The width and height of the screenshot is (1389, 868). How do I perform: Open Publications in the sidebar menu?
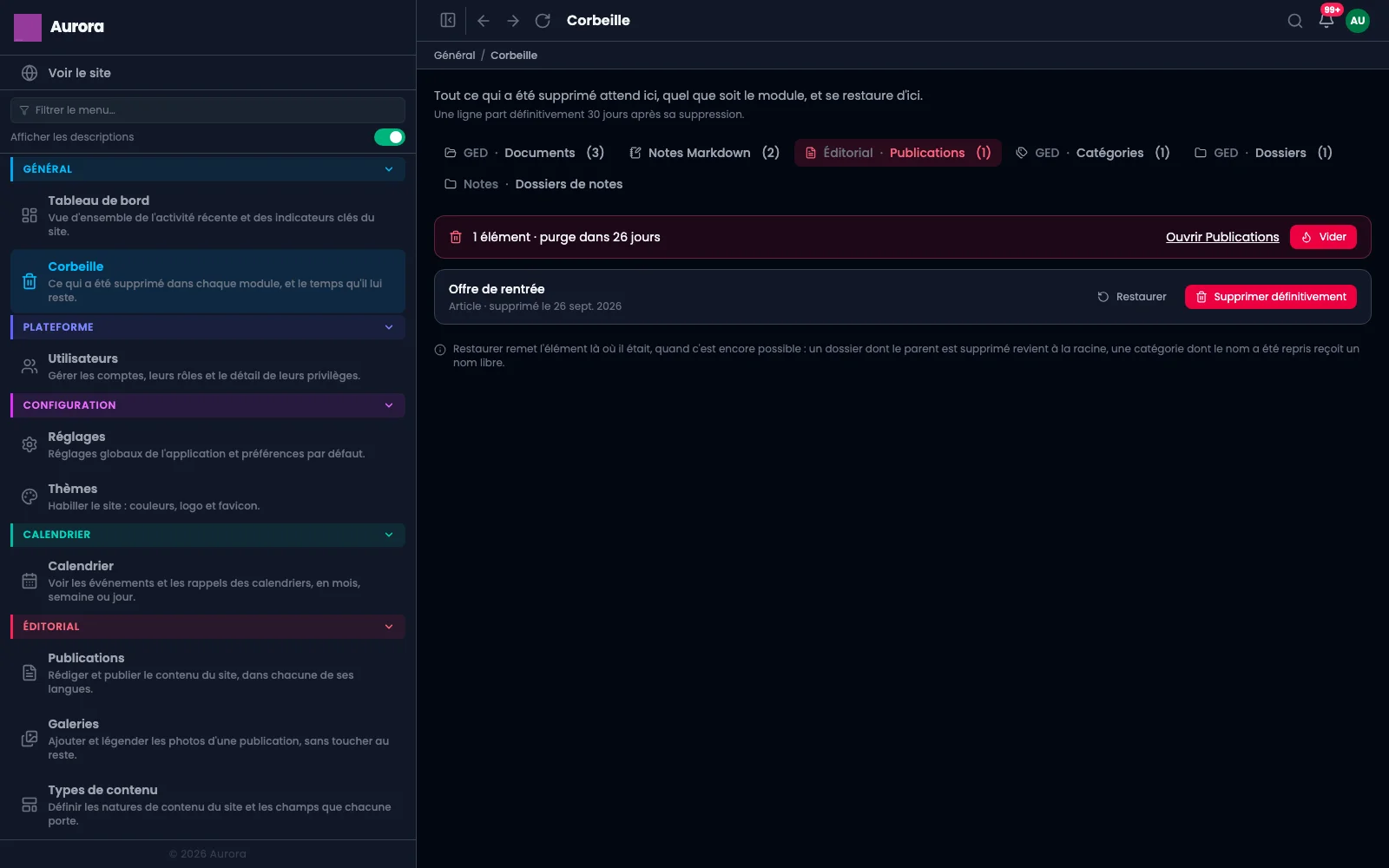coord(207,673)
